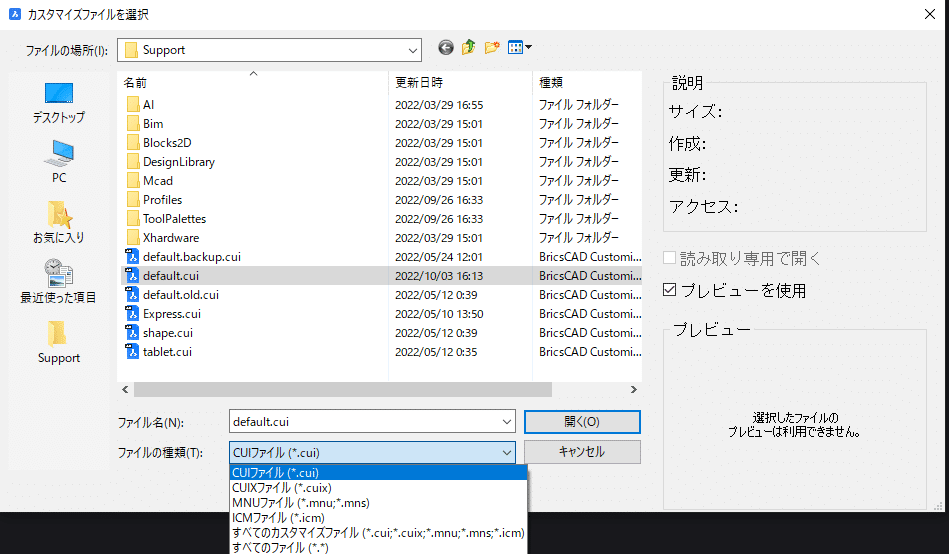Select the Blocks2D folder icon
This screenshot has height=554, width=949.
coord(133,143)
